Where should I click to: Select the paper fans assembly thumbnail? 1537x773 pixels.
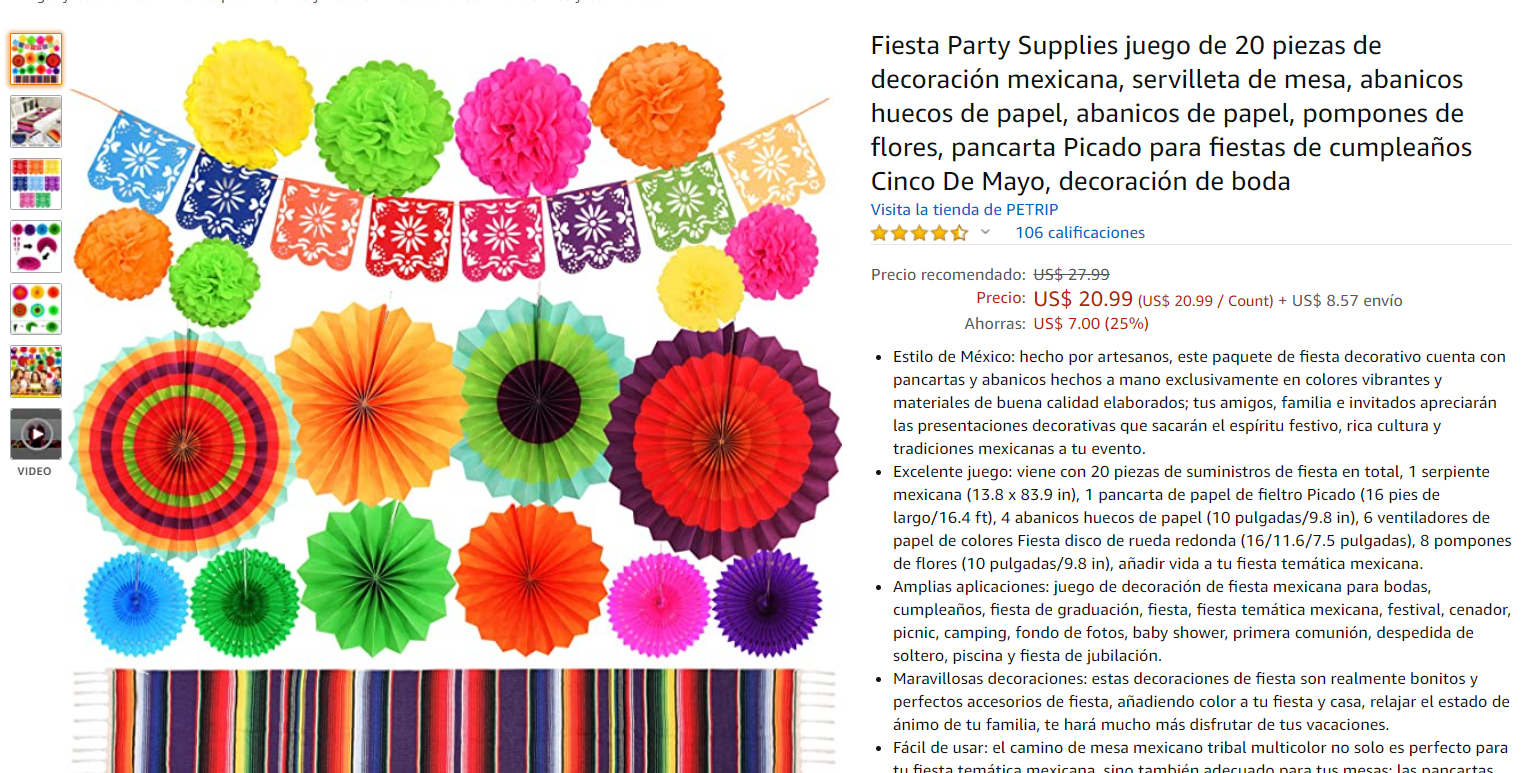click(36, 309)
